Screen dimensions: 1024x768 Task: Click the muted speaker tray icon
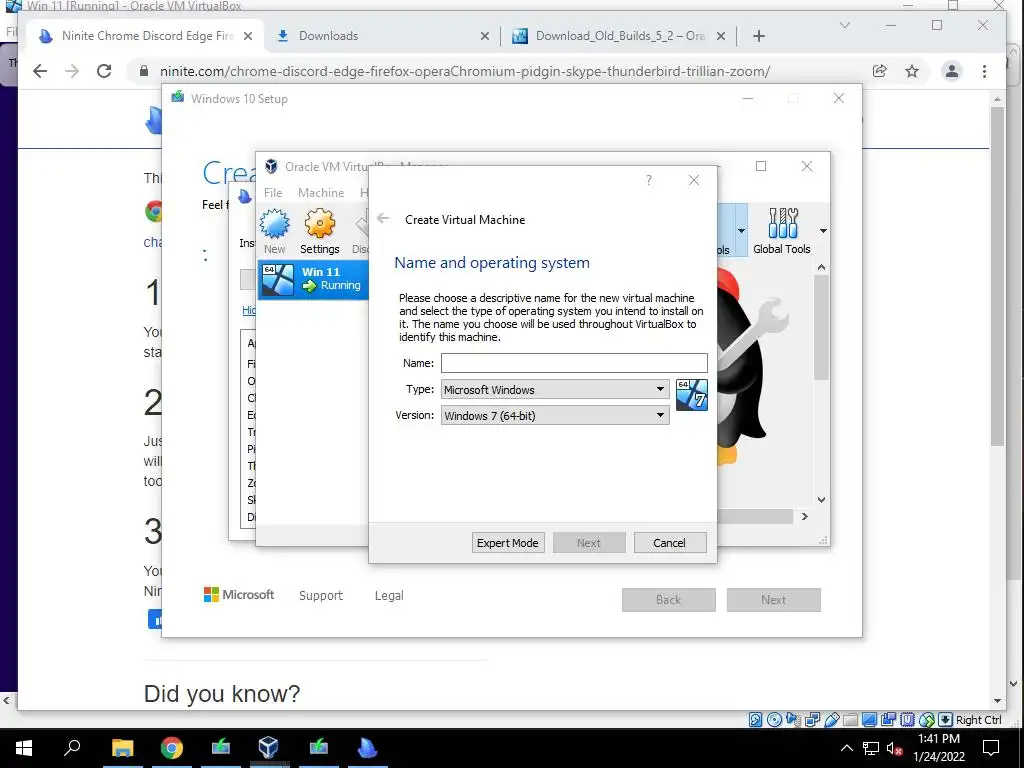point(894,748)
